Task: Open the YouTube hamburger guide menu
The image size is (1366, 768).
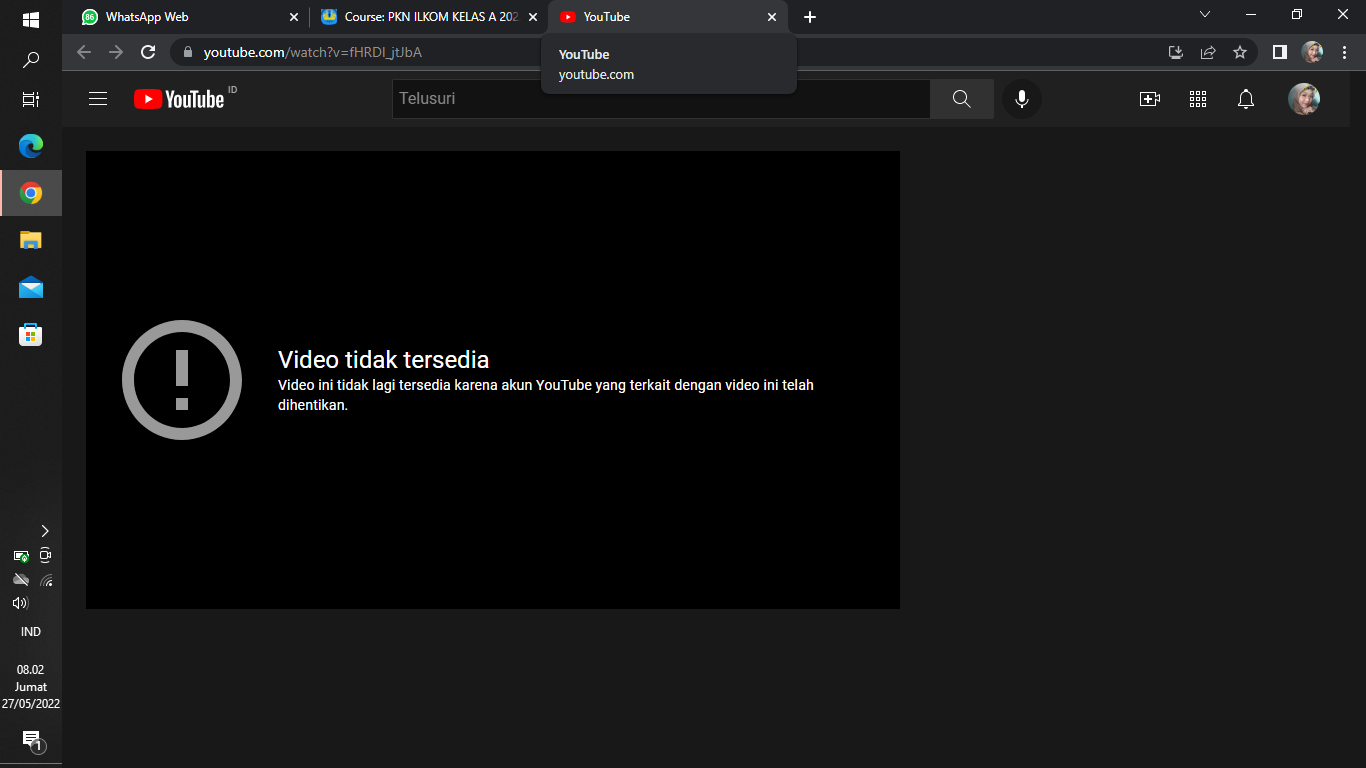Action: click(x=98, y=99)
